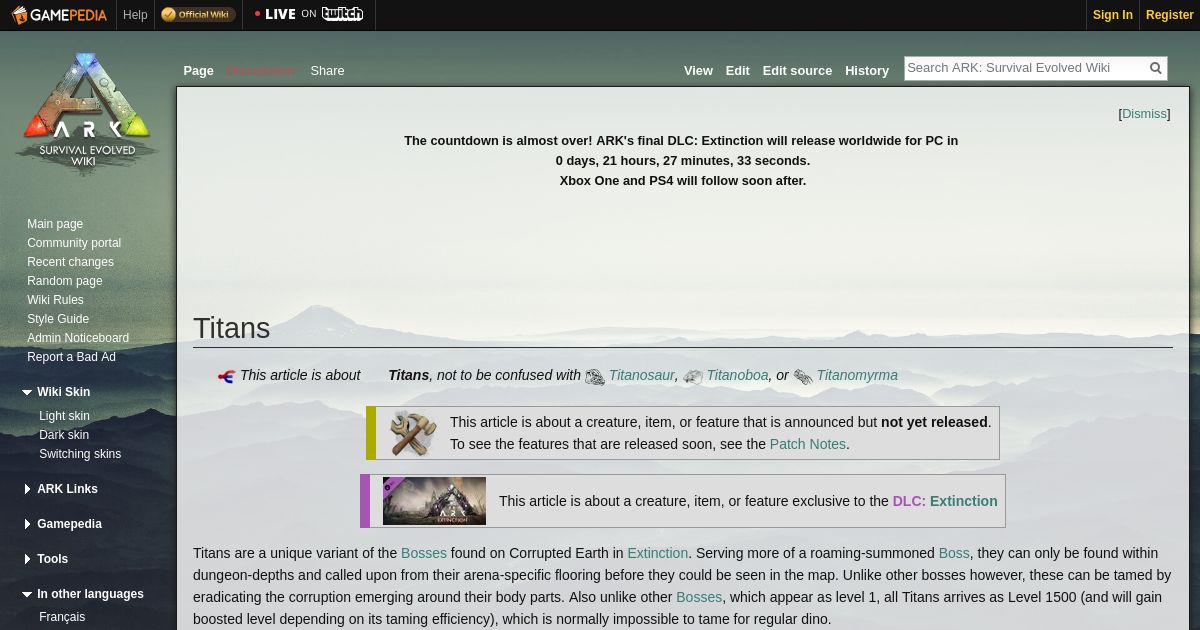This screenshot has width=1200, height=630.
Task: Open the DLC: Extinction link in banner
Action: [x=945, y=501]
